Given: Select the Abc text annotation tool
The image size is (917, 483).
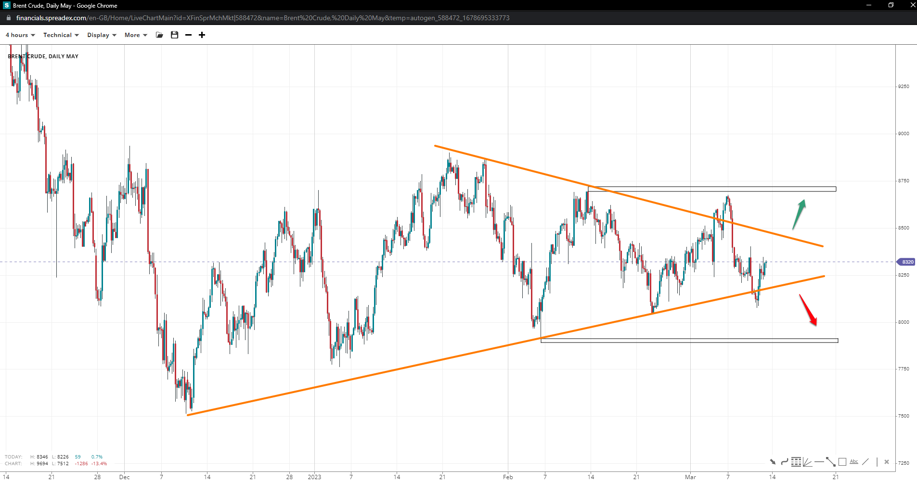Looking at the screenshot, I should pos(854,462).
